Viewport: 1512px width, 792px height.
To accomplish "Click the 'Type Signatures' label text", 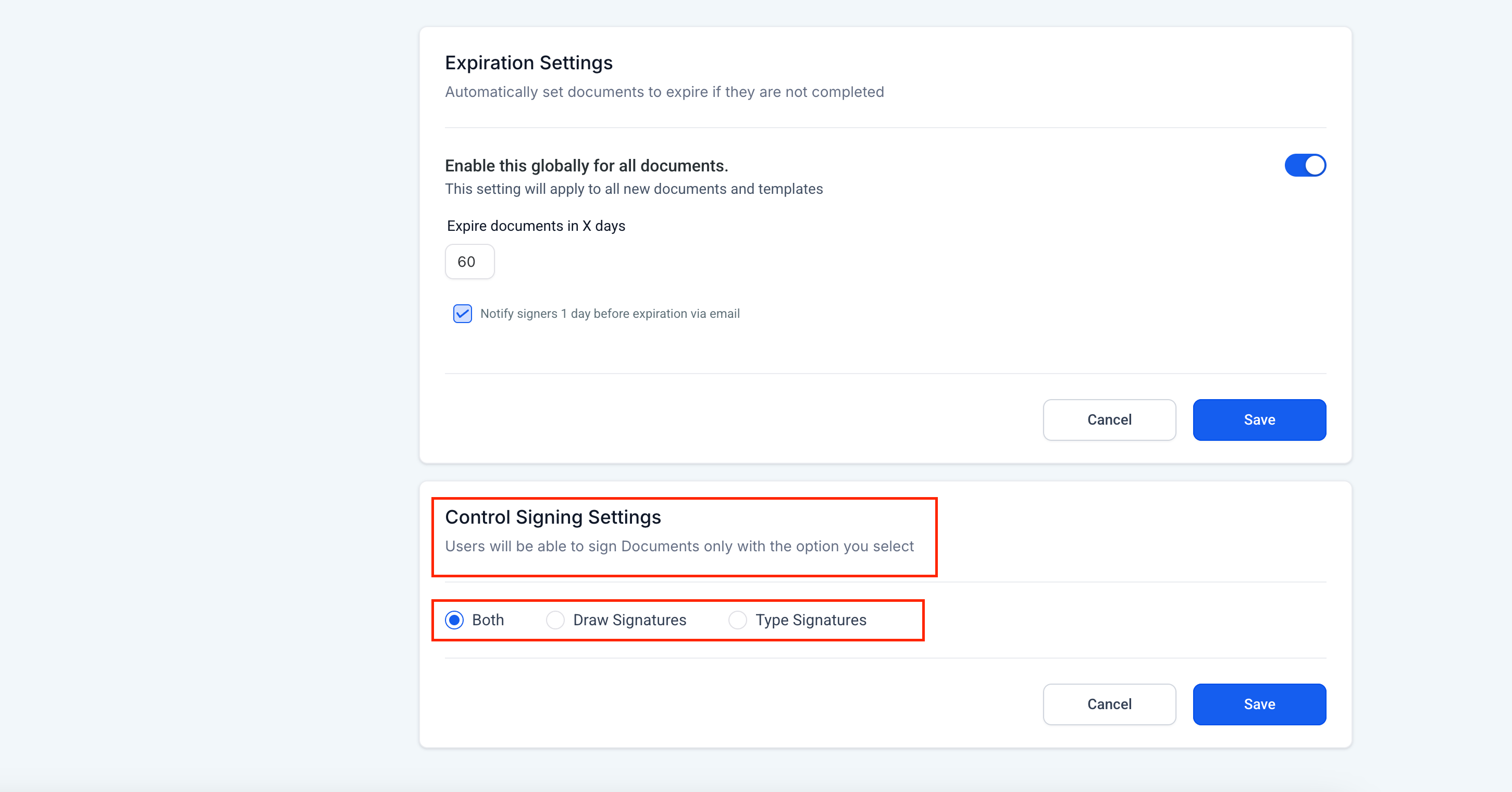I will tap(811, 620).
